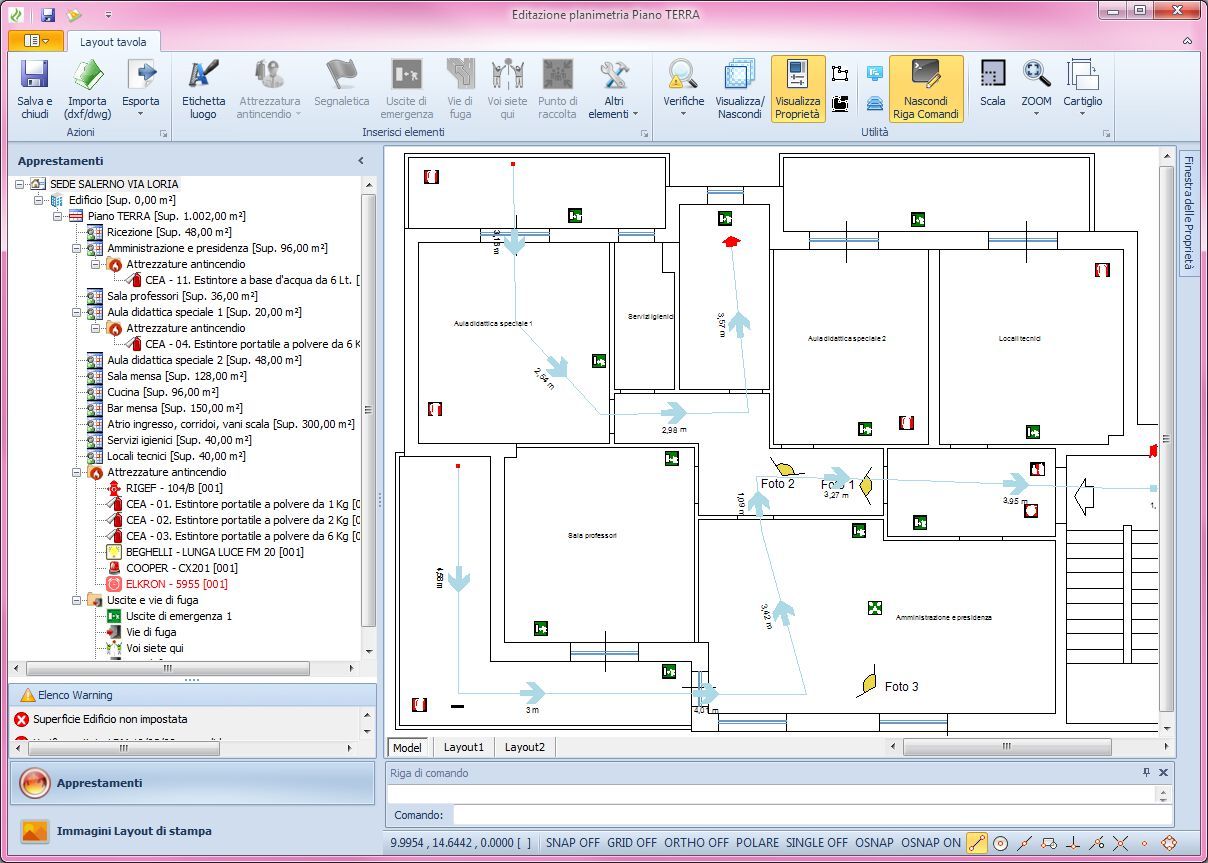The image size is (1208, 863).
Task: Click the Comando input field
Action: click(x=811, y=815)
